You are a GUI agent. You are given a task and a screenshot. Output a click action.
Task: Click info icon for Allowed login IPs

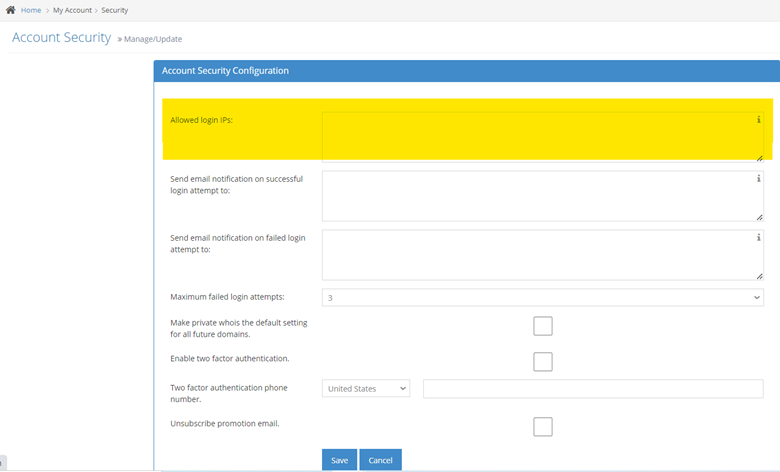point(758,120)
